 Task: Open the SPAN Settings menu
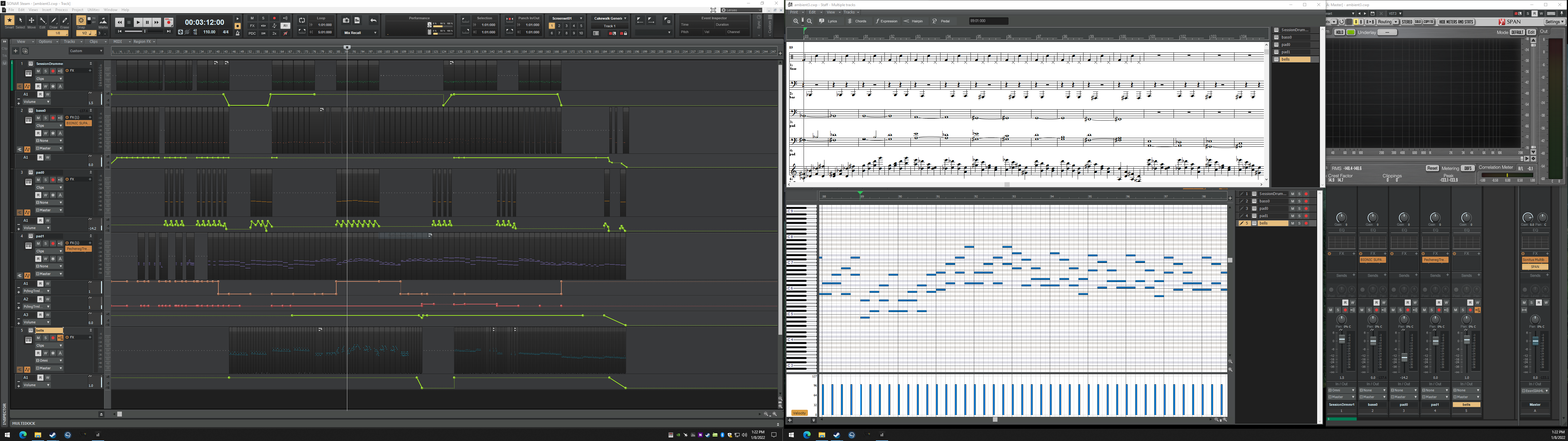point(1555,22)
